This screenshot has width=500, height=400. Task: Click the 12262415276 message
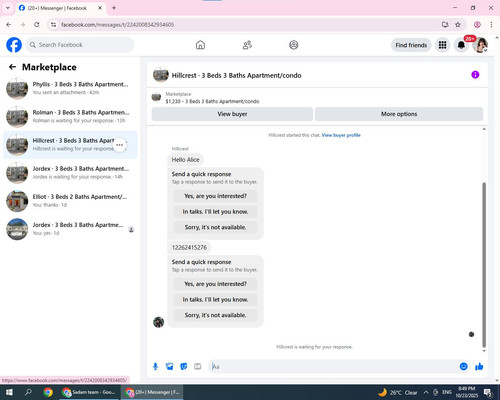click(189, 247)
